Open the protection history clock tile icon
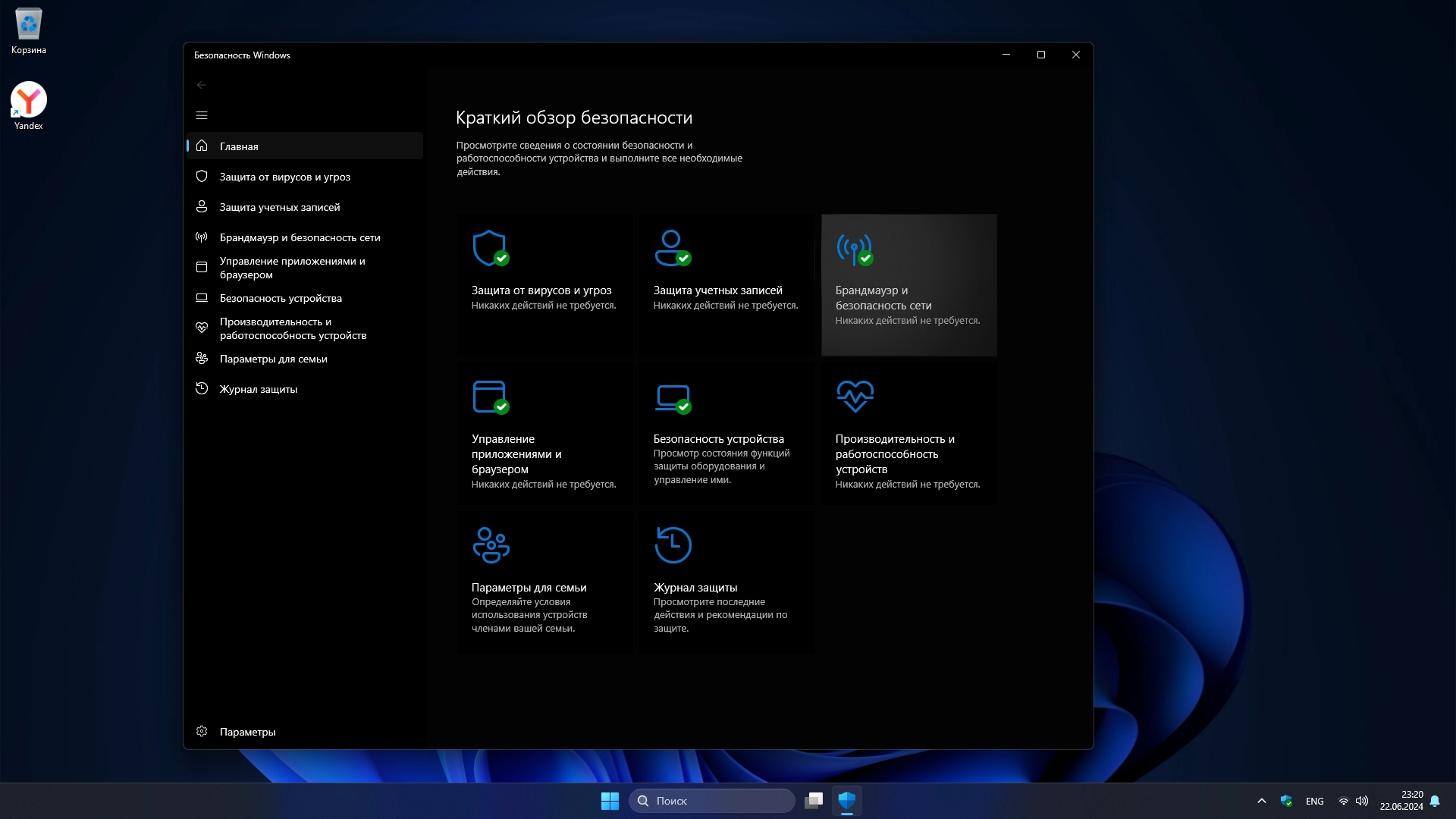Image resolution: width=1456 pixels, height=819 pixels. pos(673,544)
